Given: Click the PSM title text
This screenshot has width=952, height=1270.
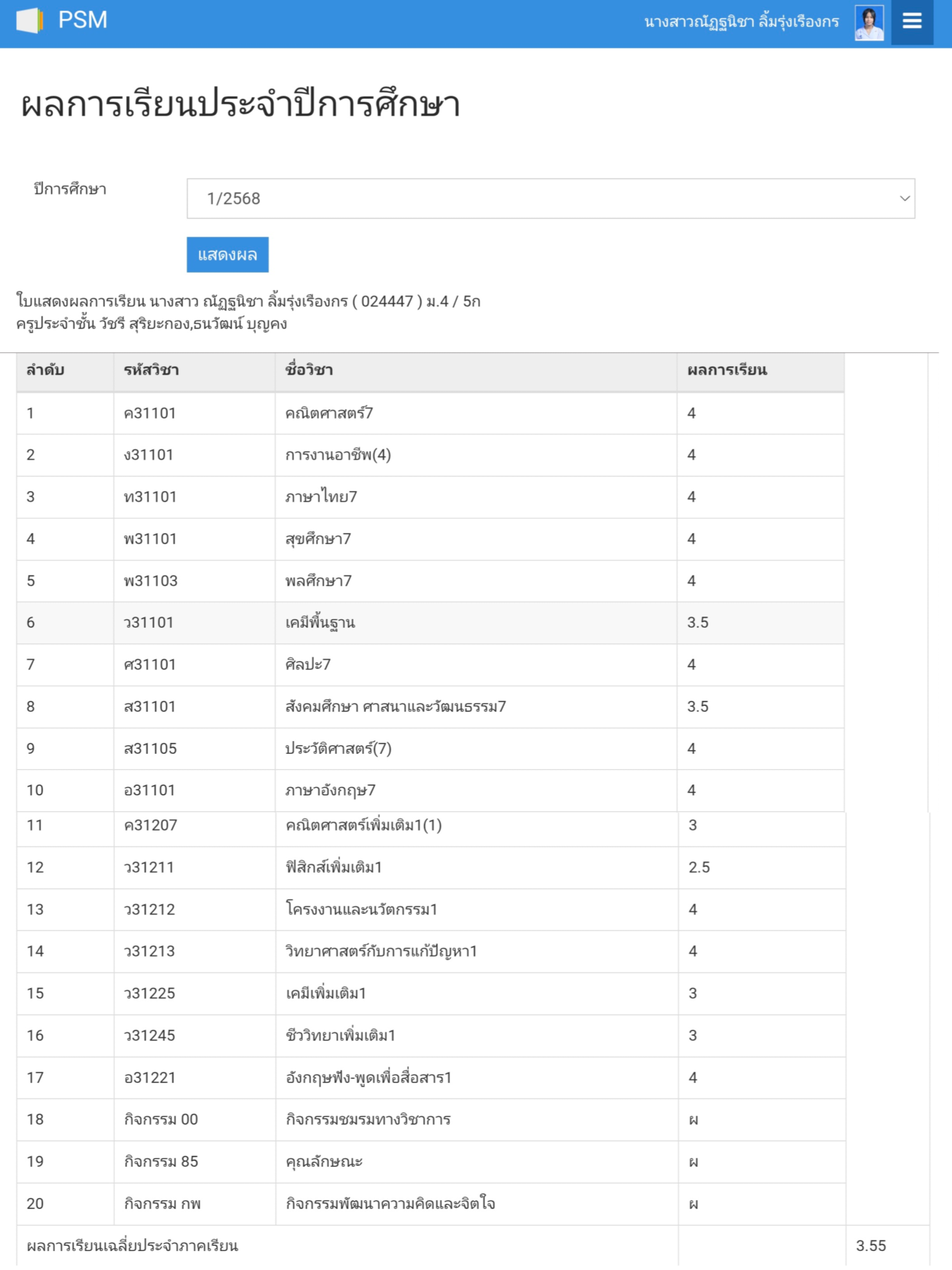Looking at the screenshot, I should click(83, 21).
